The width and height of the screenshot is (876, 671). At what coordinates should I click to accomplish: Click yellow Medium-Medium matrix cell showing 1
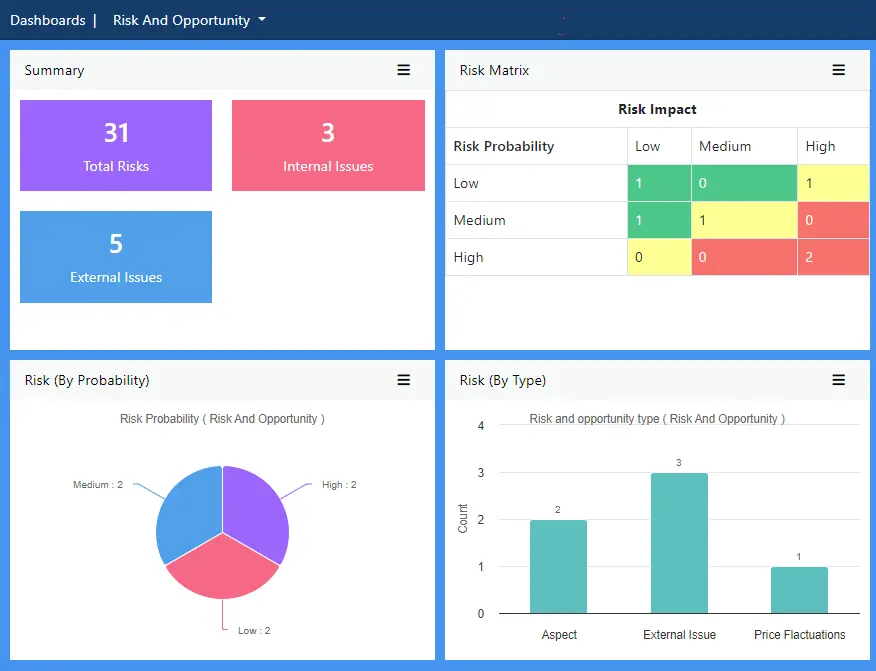coord(744,220)
